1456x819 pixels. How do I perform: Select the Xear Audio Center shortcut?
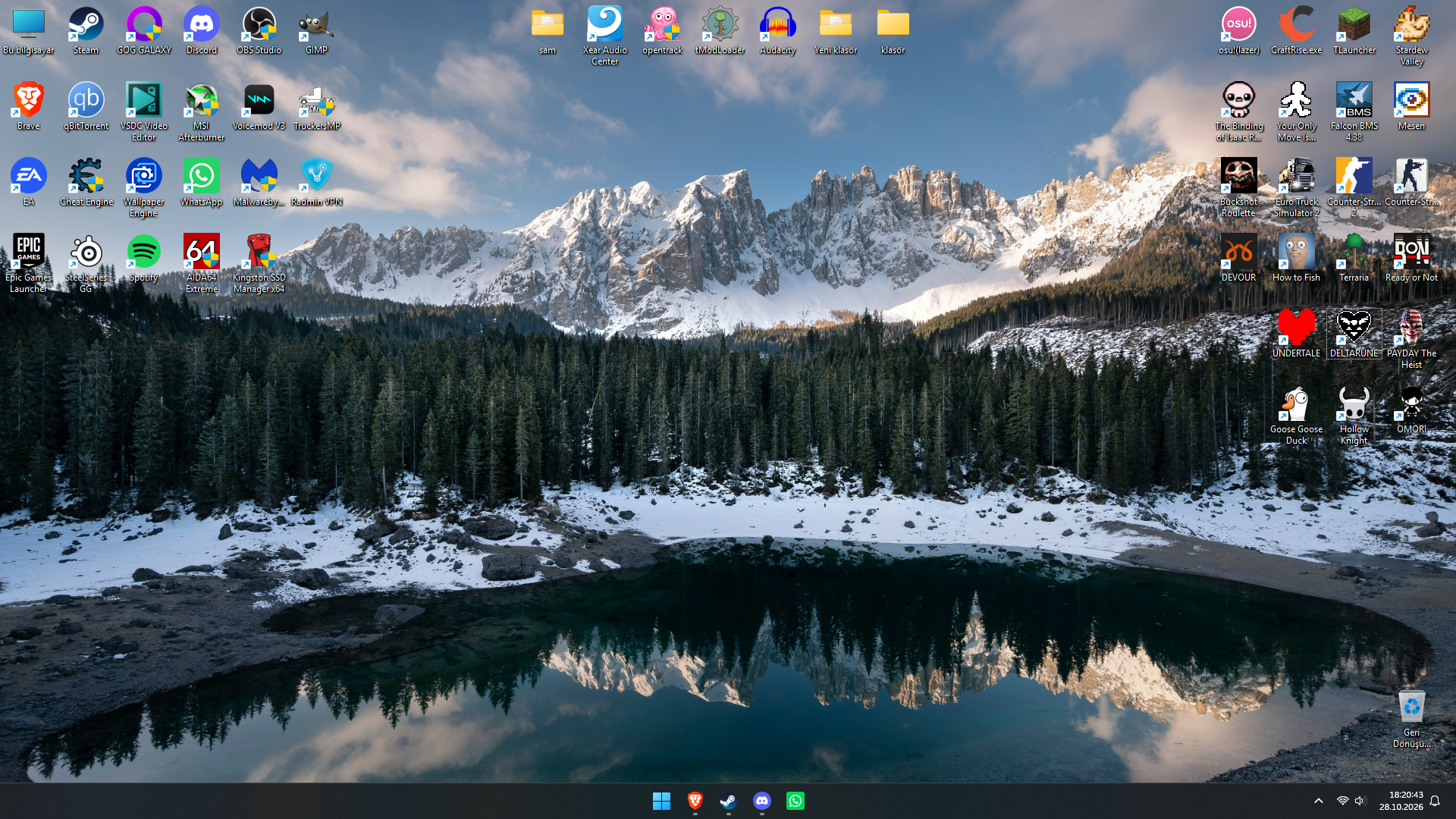604,36
